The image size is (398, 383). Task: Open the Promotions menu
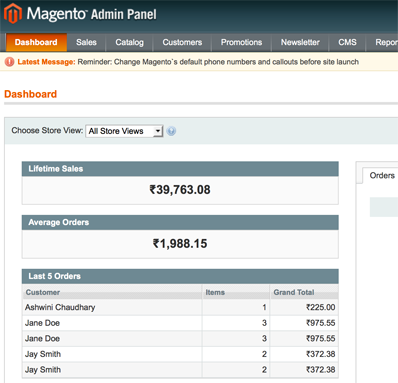pyautogui.click(x=241, y=42)
